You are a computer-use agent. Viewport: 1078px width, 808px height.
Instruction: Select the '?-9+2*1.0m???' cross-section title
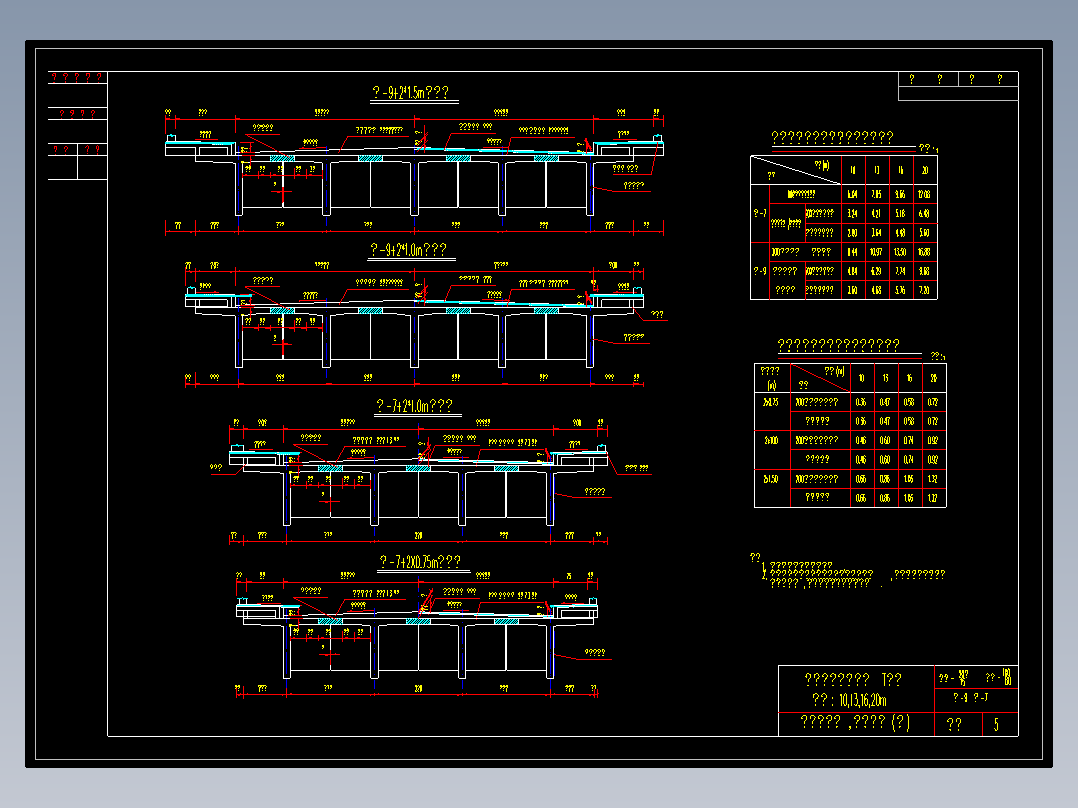[x=408, y=249]
